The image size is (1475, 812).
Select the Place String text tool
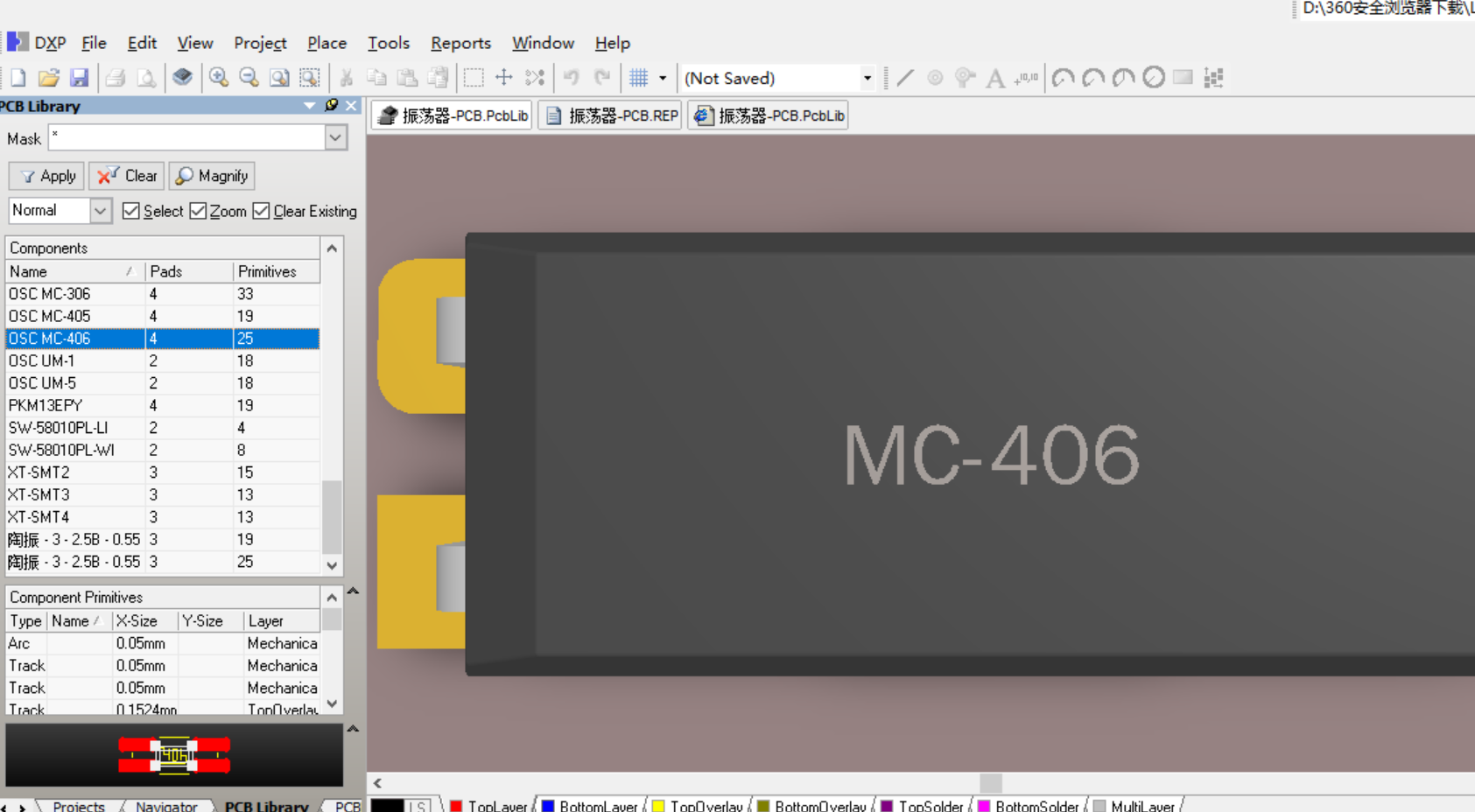[x=995, y=79]
